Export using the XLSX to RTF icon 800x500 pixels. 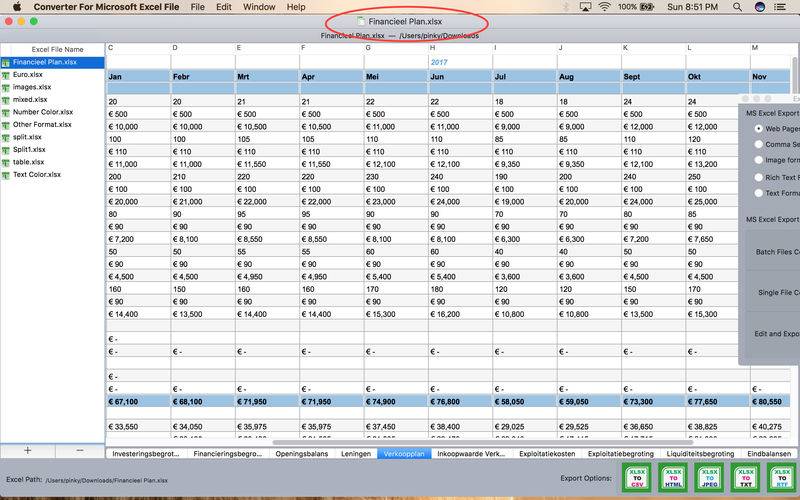(782, 478)
